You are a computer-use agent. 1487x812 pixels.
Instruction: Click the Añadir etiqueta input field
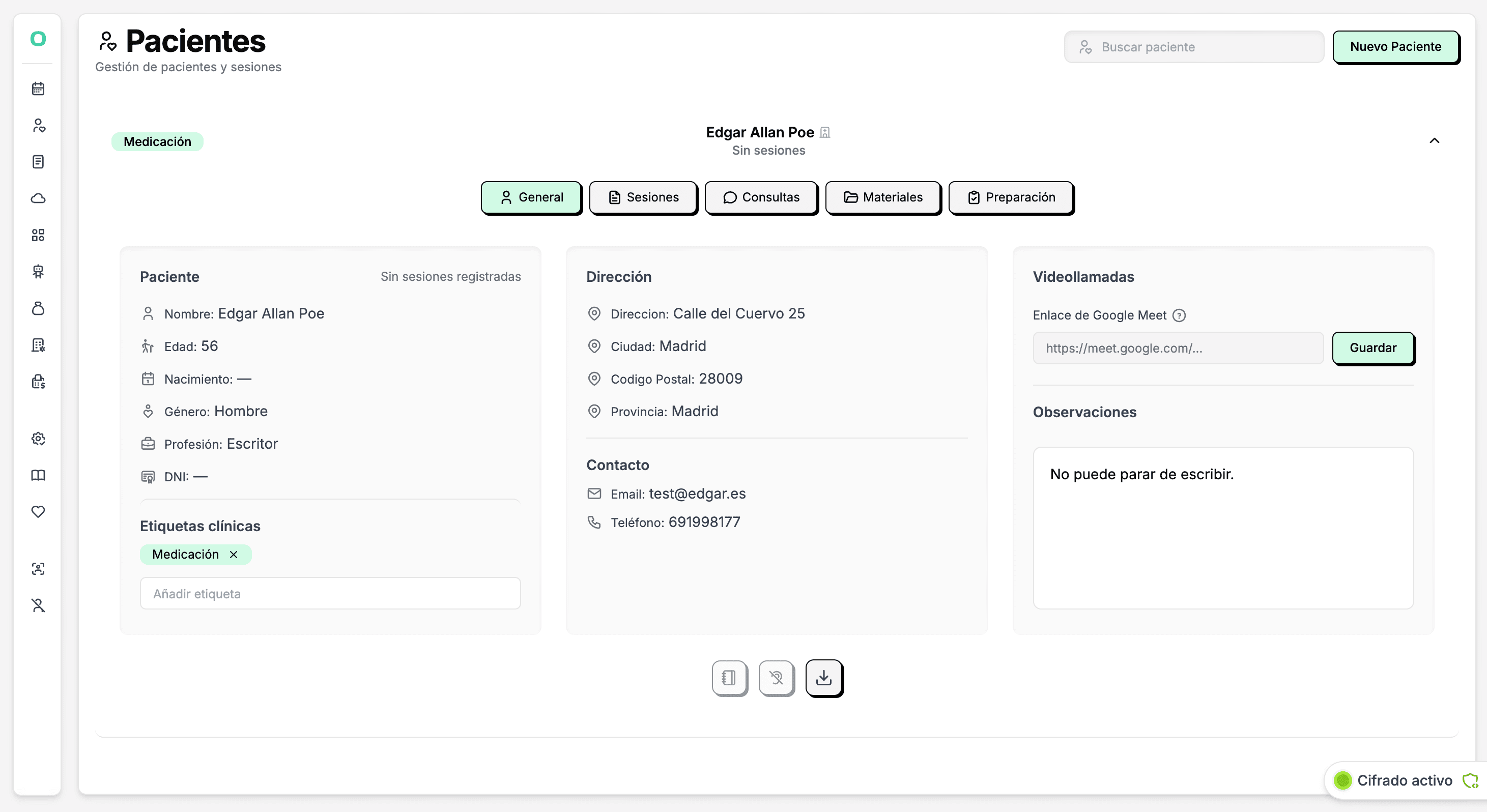tap(330, 593)
